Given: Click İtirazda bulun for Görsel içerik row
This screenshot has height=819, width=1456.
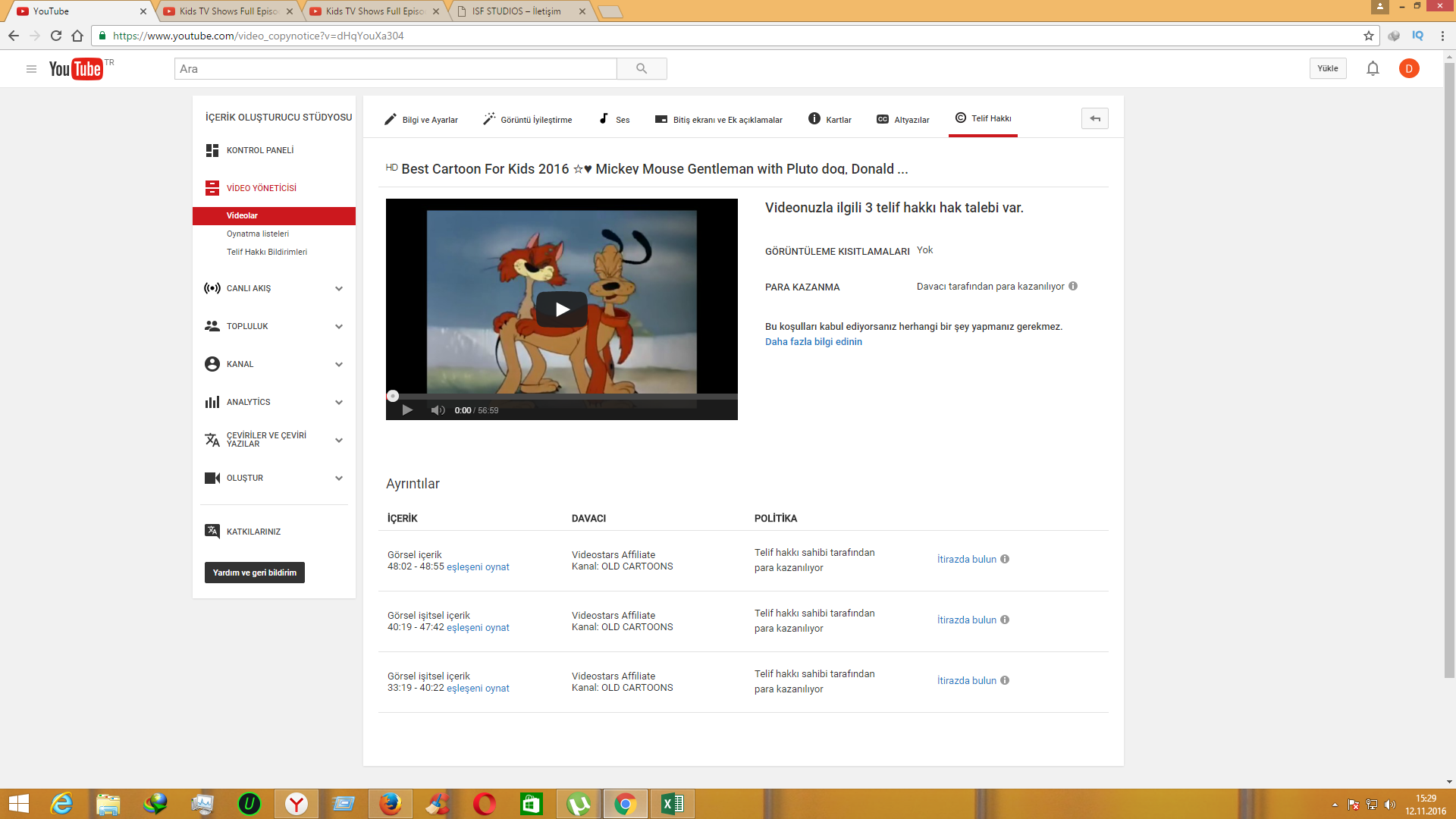Looking at the screenshot, I should [967, 559].
